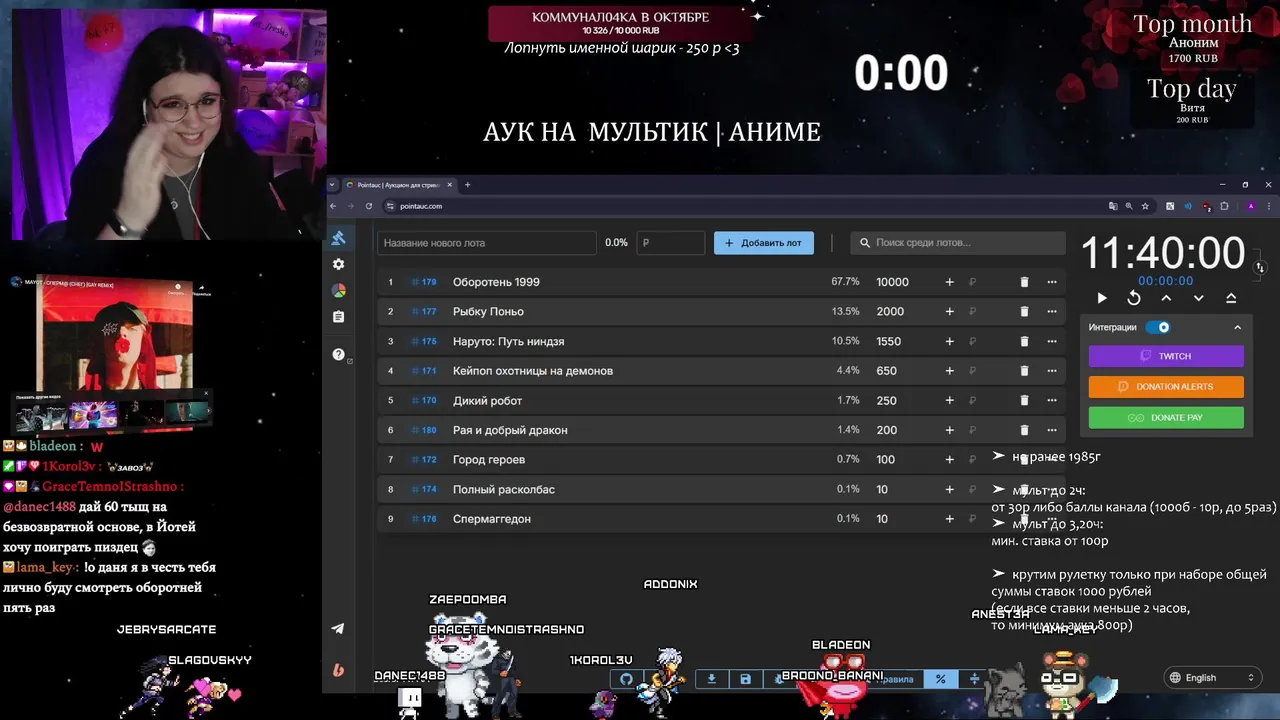
Task: Connect the Twitch integration
Action: click(1166, 356)
